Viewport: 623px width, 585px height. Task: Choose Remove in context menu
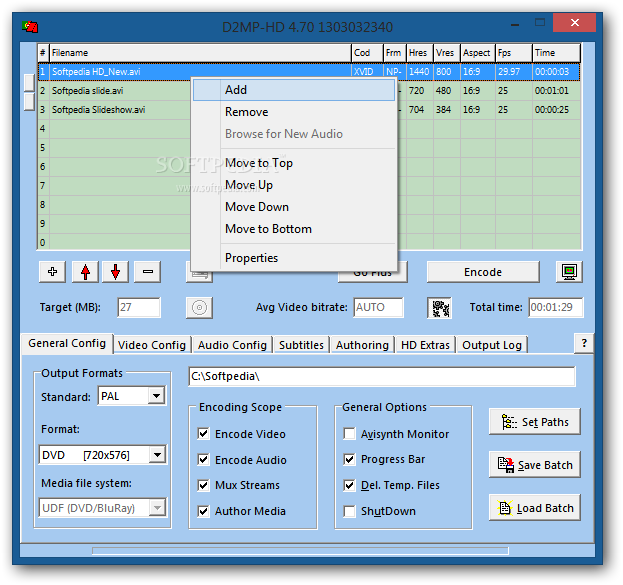pyautogui.click(x=294, y=112)
